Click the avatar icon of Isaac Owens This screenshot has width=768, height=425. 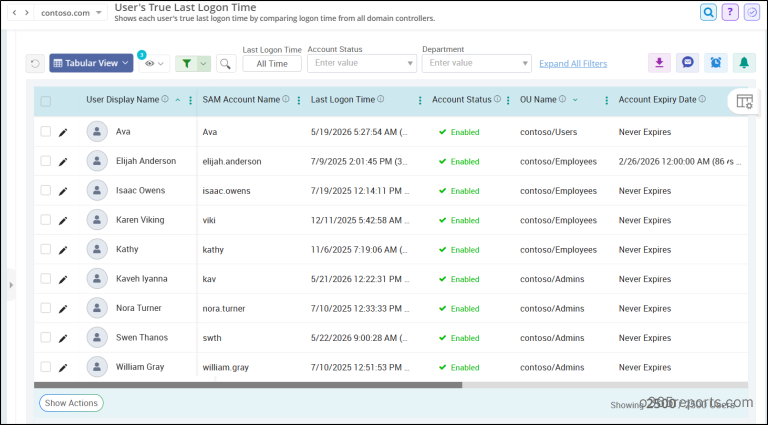tap(97, 190)
